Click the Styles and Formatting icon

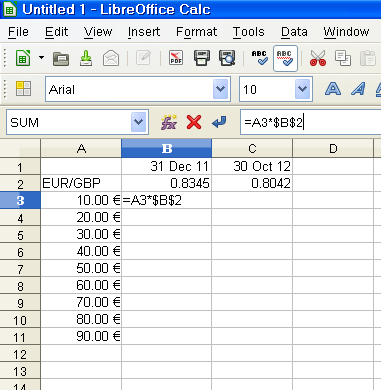coord(23,89)
